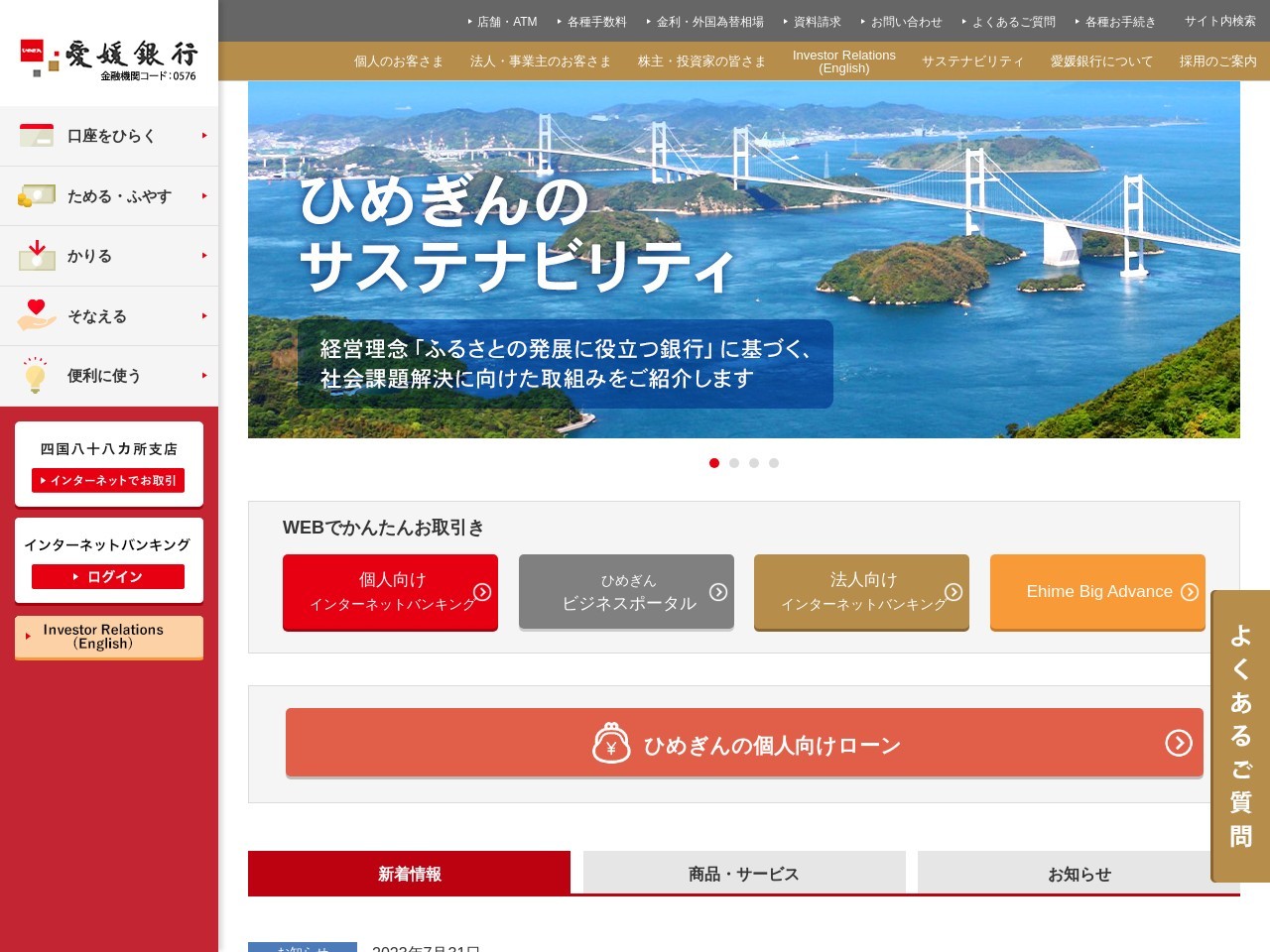Click the arrow box icon beside かりる
Image resolution: width=1270 pixels, height=952 pixels.
click(37, 255)
